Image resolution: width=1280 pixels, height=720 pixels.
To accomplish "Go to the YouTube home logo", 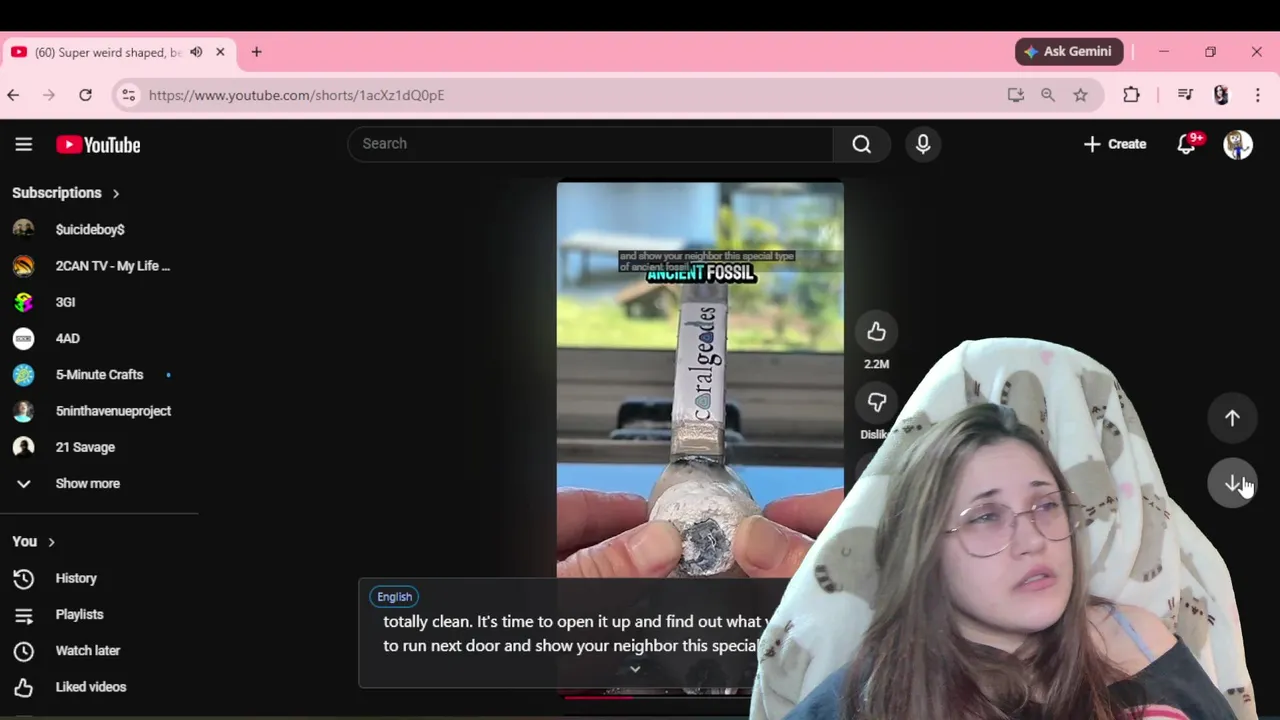I will (98, 145).
